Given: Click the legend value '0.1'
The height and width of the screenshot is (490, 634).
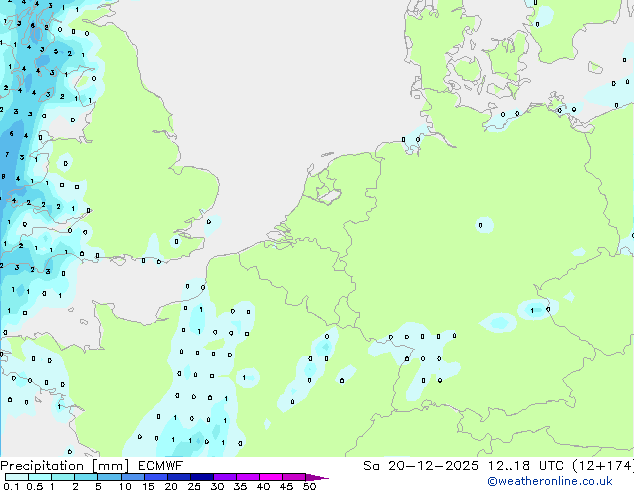Looking at the screenshot, I should pyautogui.click(x=11, y=486).
